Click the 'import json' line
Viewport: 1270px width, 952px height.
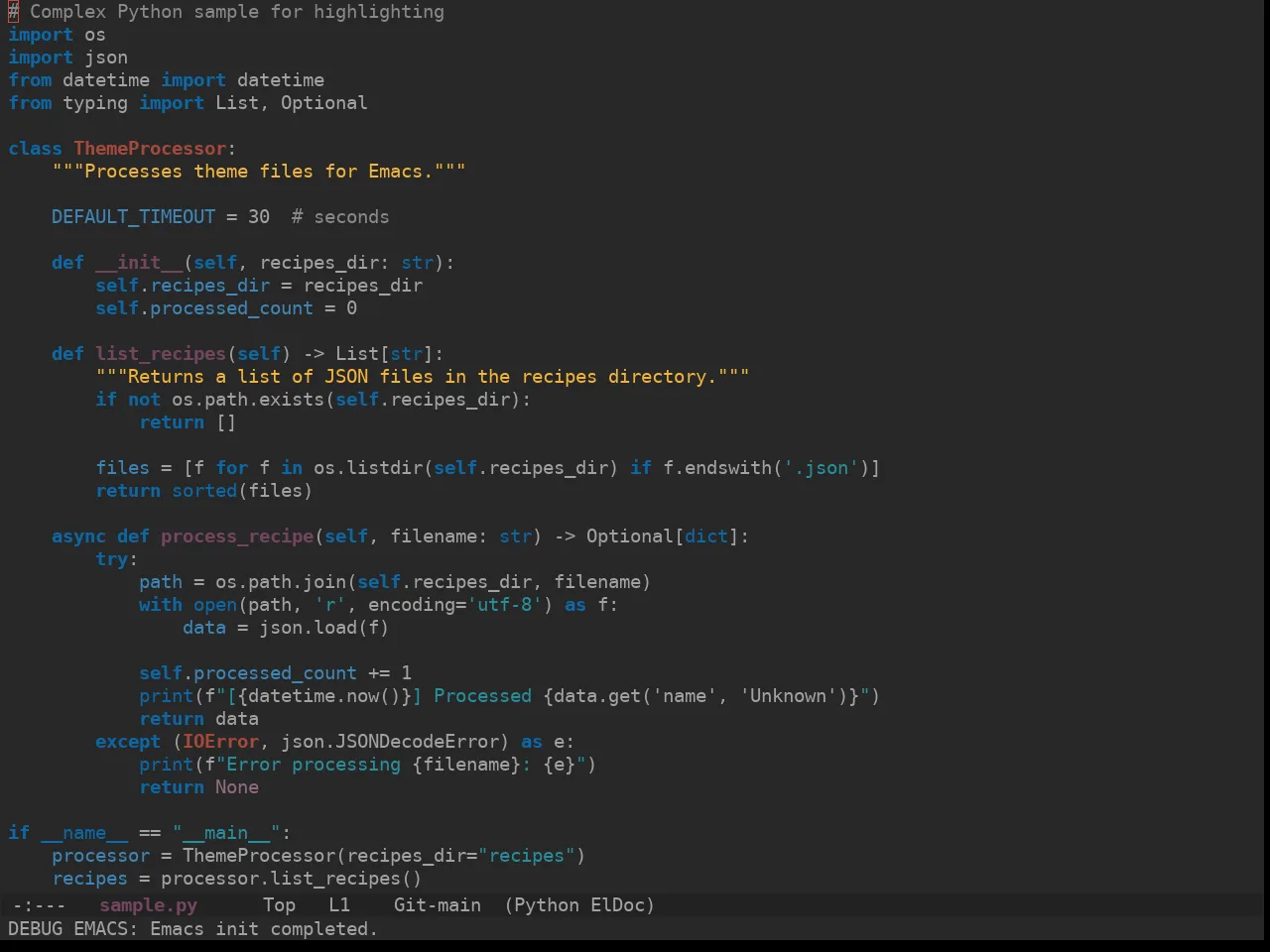coord(67,57)
